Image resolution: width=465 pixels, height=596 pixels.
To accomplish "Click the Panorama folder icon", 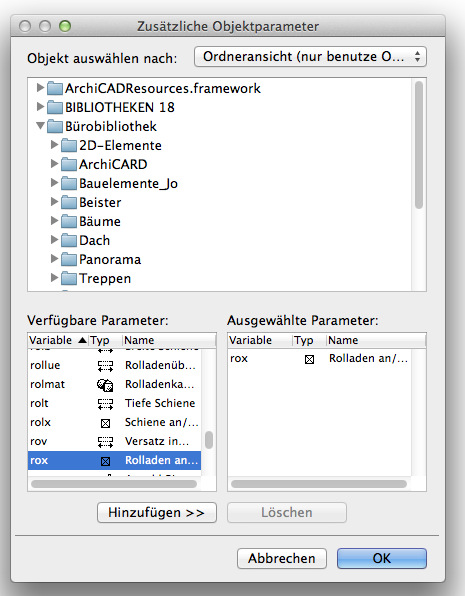I will coord(69,259).
